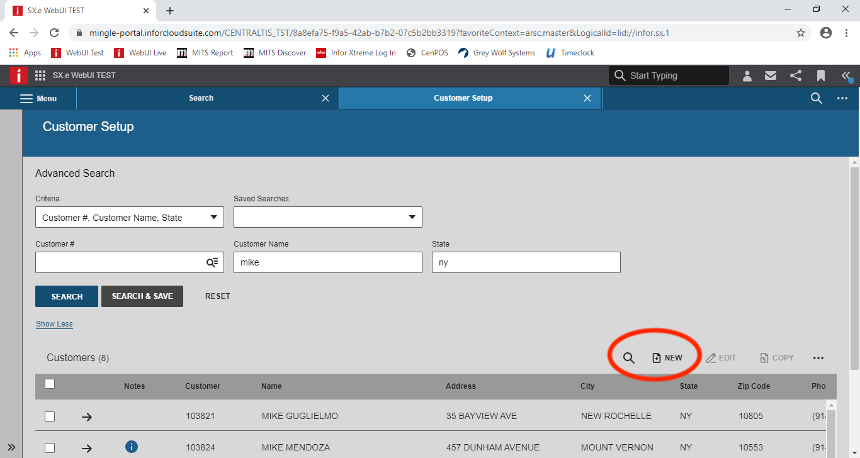The height and width of the screenshot is (458, 860).
Task: Click the Start Typing search box
Action: coord(669,76)
